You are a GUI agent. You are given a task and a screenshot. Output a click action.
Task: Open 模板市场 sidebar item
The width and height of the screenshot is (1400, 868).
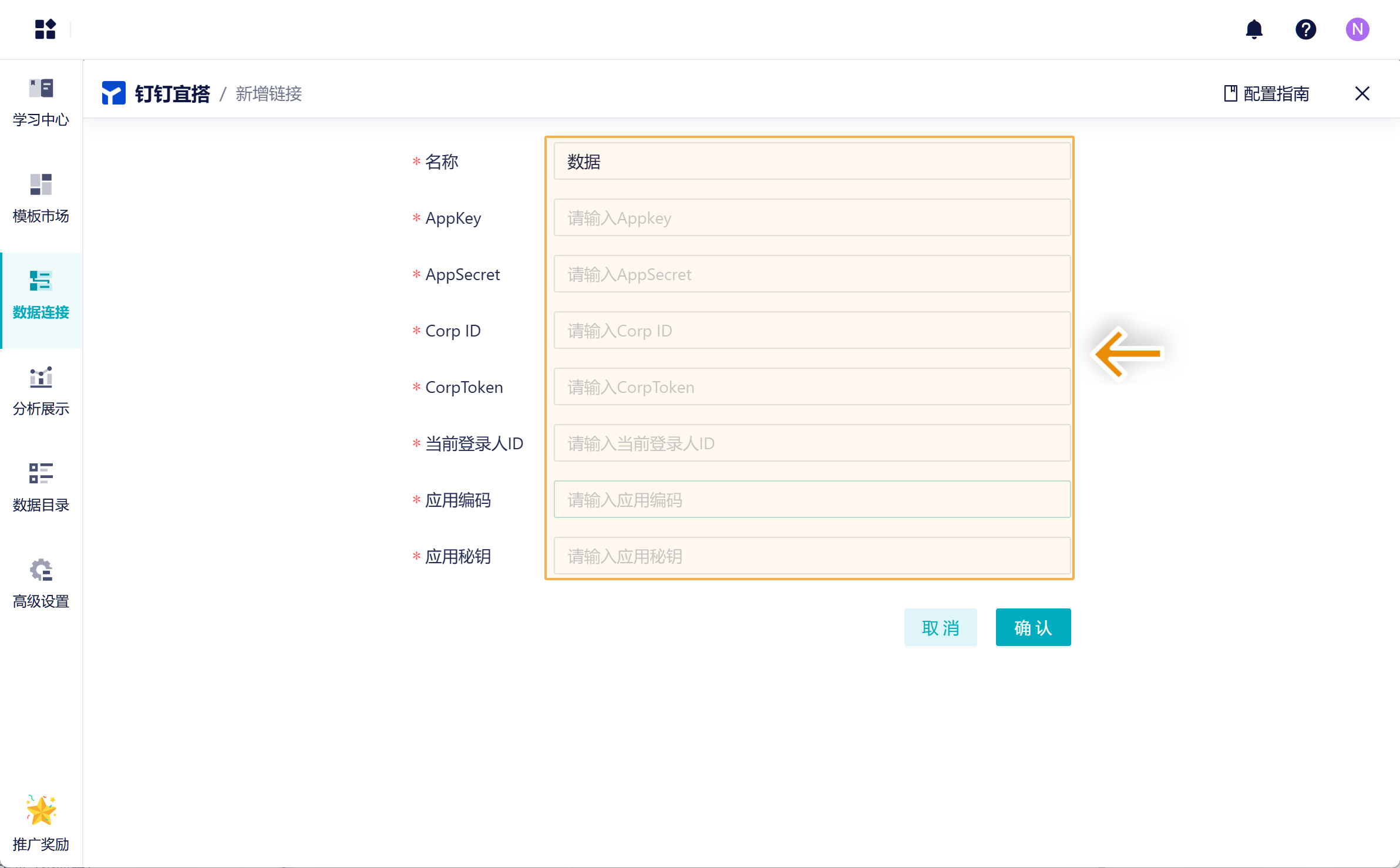pyautogui.click(x=41, y=199)
